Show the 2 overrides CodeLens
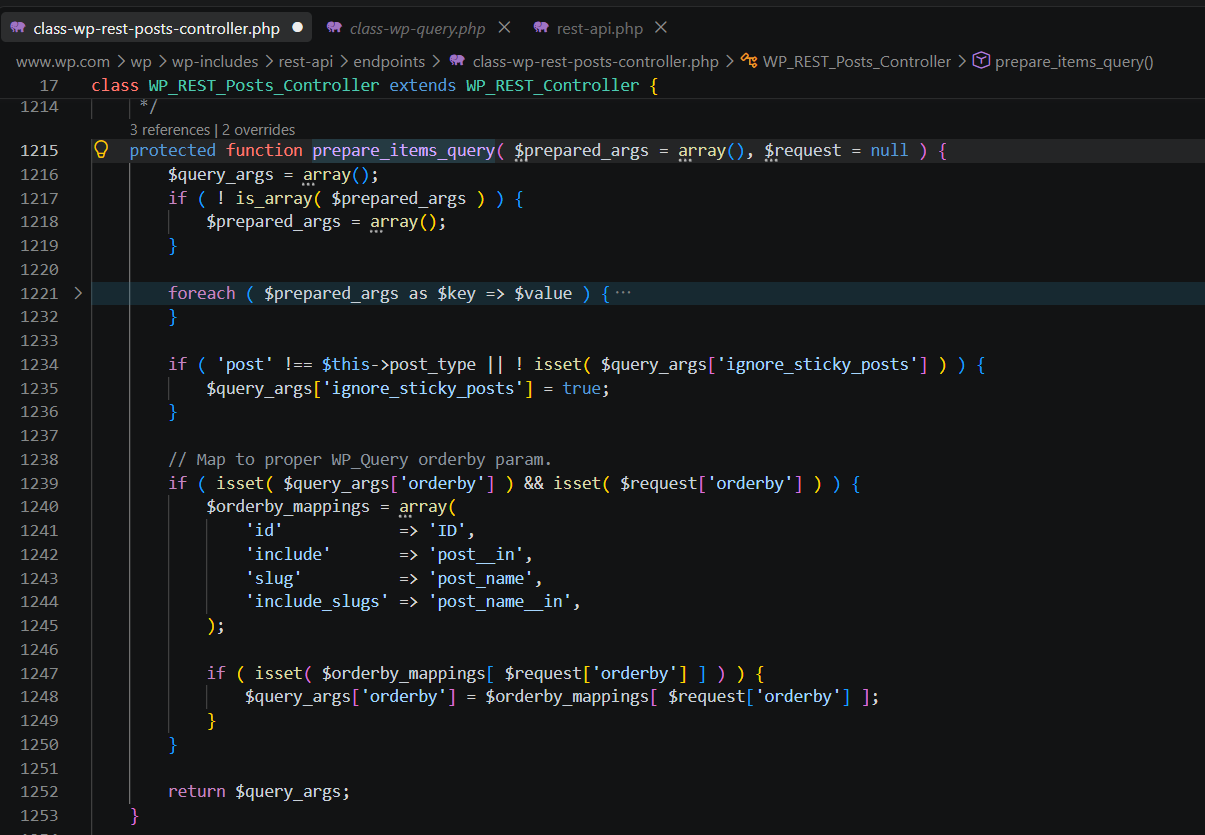Viewport: 1205px width, 835px height. (x=258, y=130)
